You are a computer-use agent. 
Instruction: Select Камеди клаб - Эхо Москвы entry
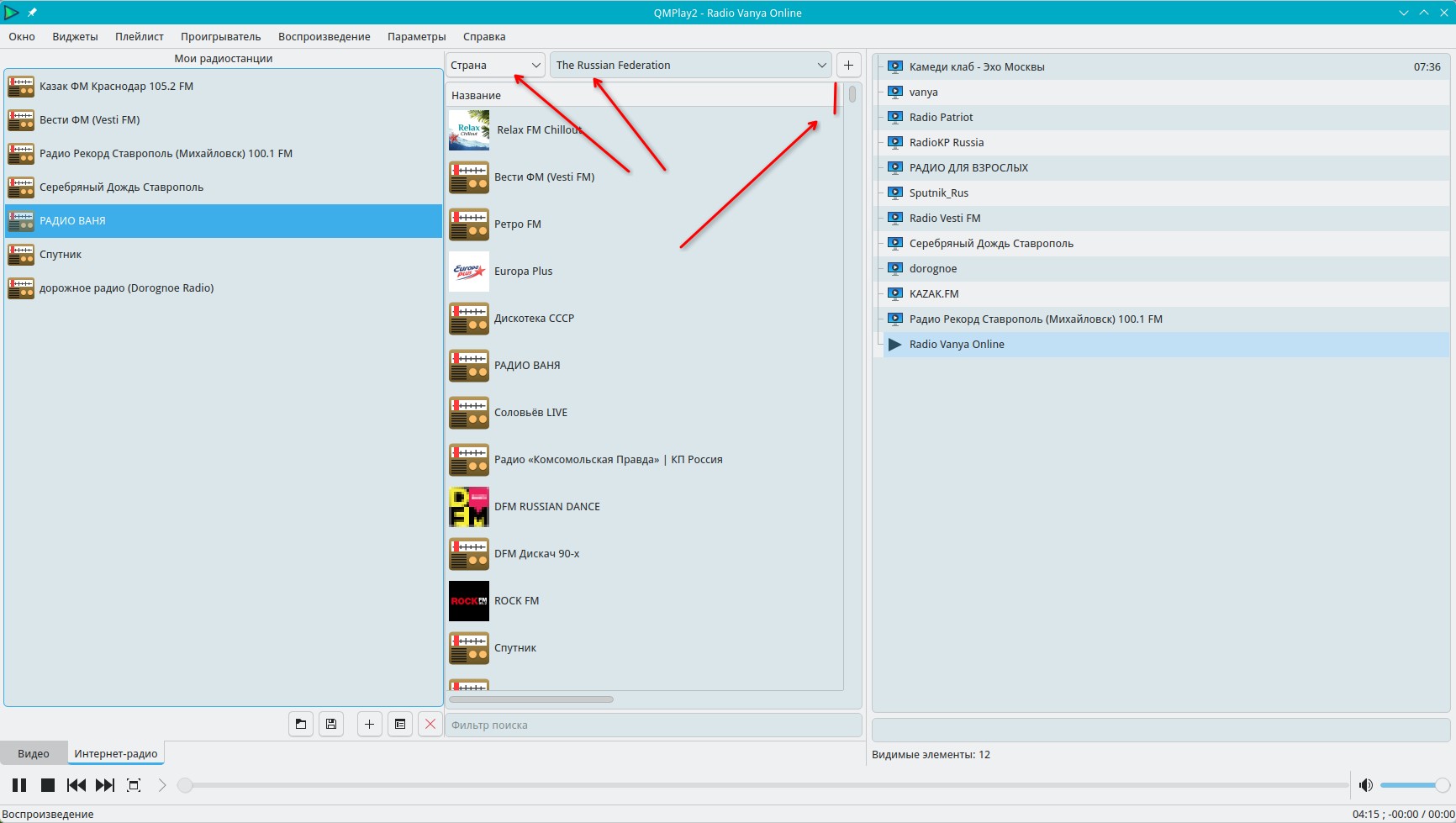point(1166,66)
